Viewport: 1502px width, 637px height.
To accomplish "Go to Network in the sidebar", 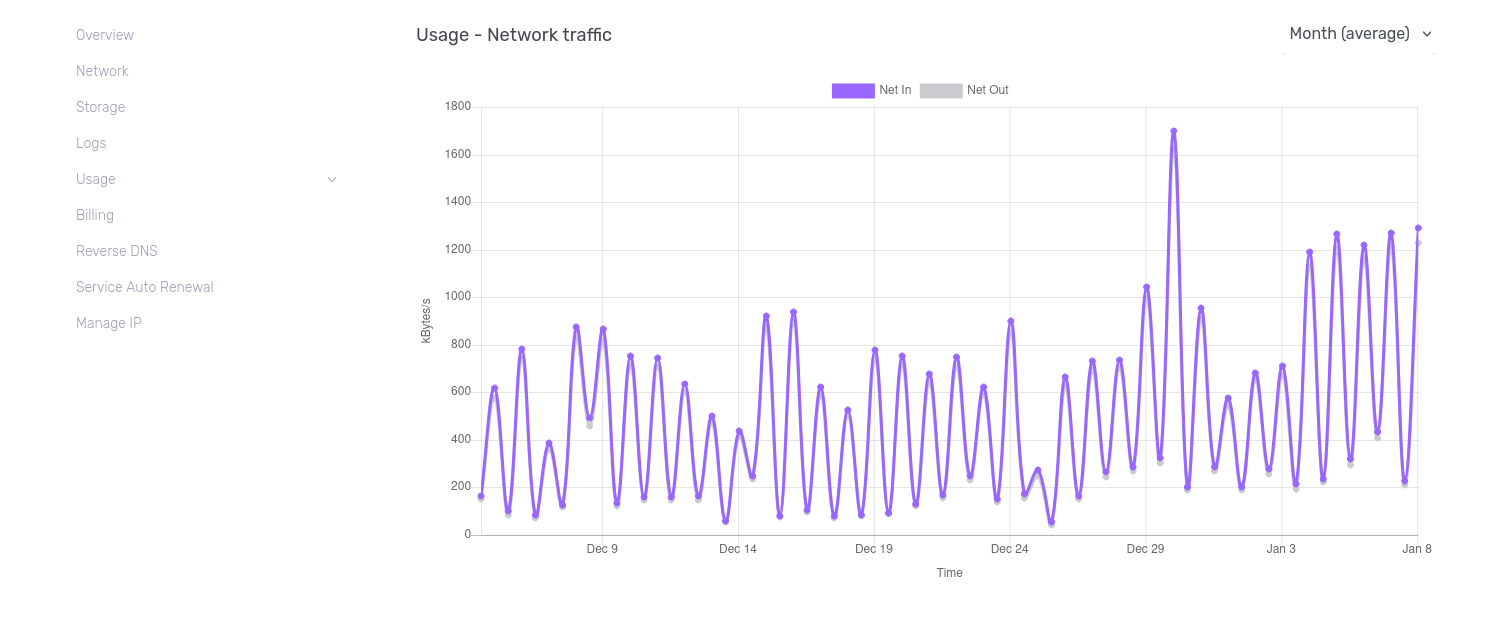I will [102, 71].
